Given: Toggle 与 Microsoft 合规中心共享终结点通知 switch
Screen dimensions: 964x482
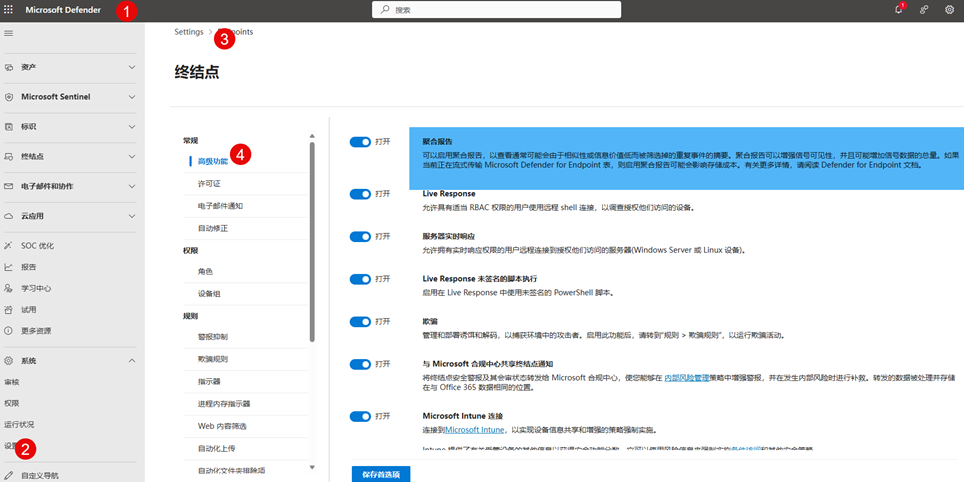Looking at the screenshot, I should [x=360, y=364].
